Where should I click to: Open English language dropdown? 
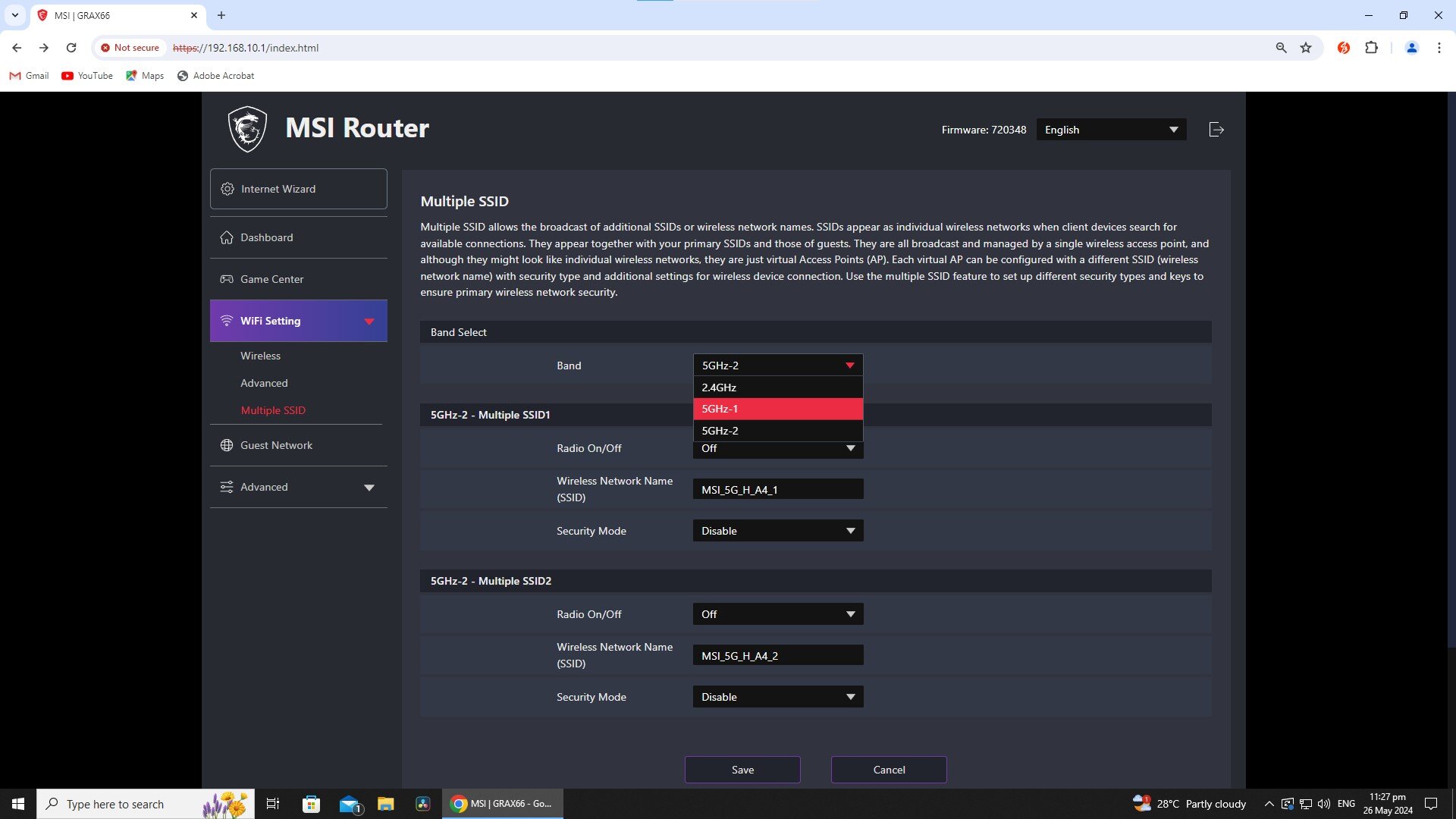coord(1110,130)
